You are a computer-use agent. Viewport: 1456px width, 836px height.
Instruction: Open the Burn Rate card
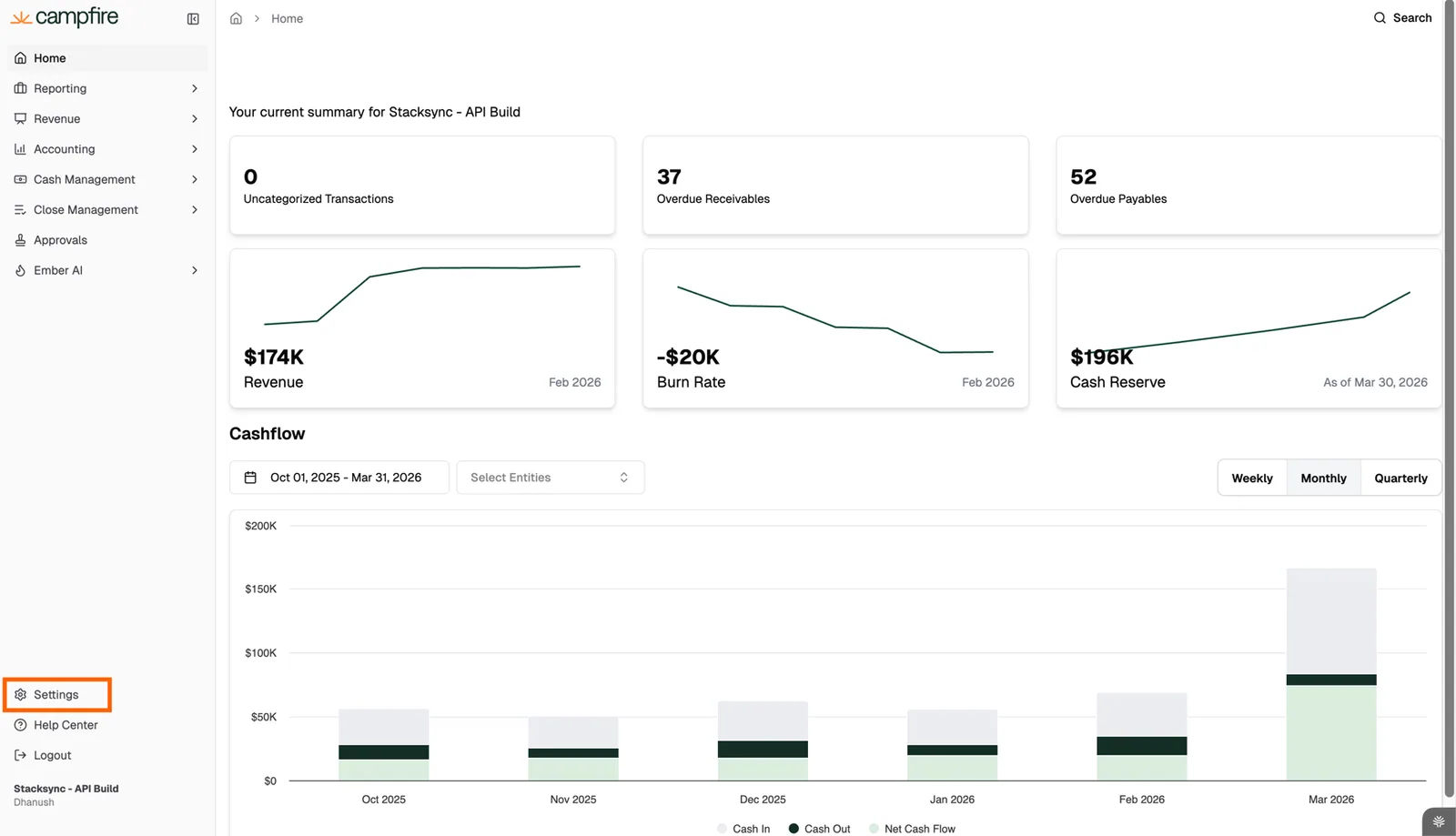click(x=835, y=328)
